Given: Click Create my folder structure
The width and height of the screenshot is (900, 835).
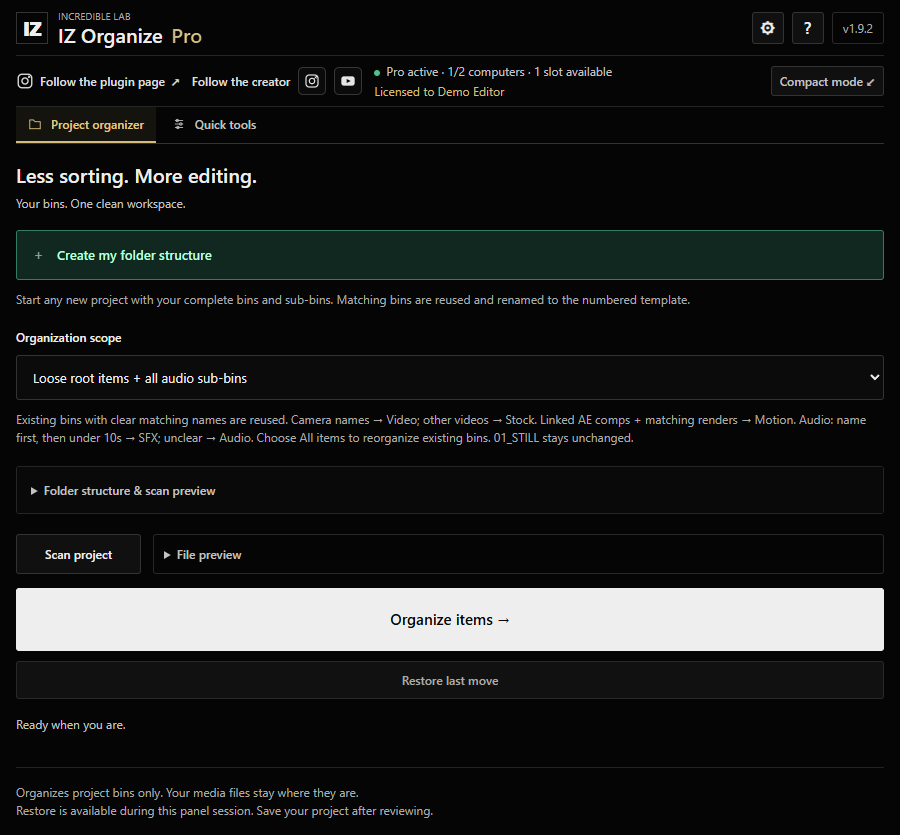Looking at the screenshot, I should (450, 255).
